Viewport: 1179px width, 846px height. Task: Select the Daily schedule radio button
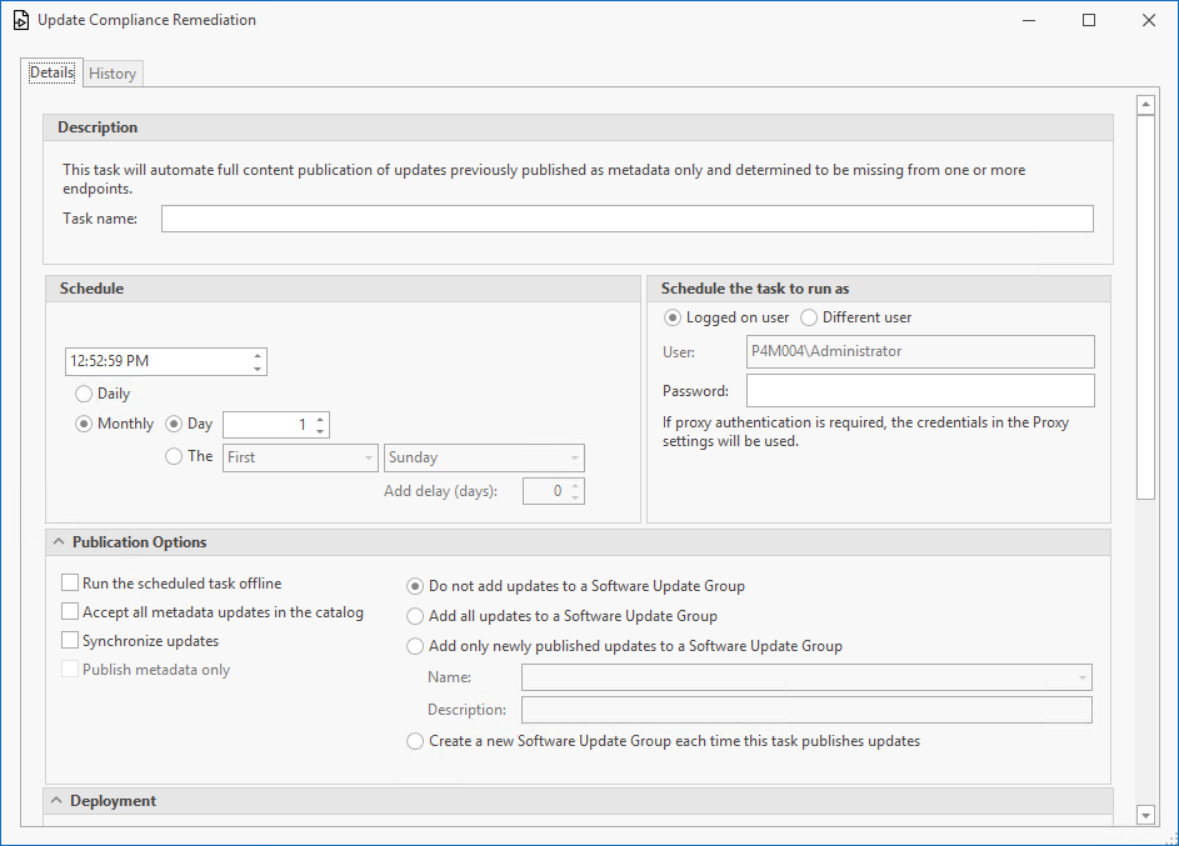tap(84, 394)
